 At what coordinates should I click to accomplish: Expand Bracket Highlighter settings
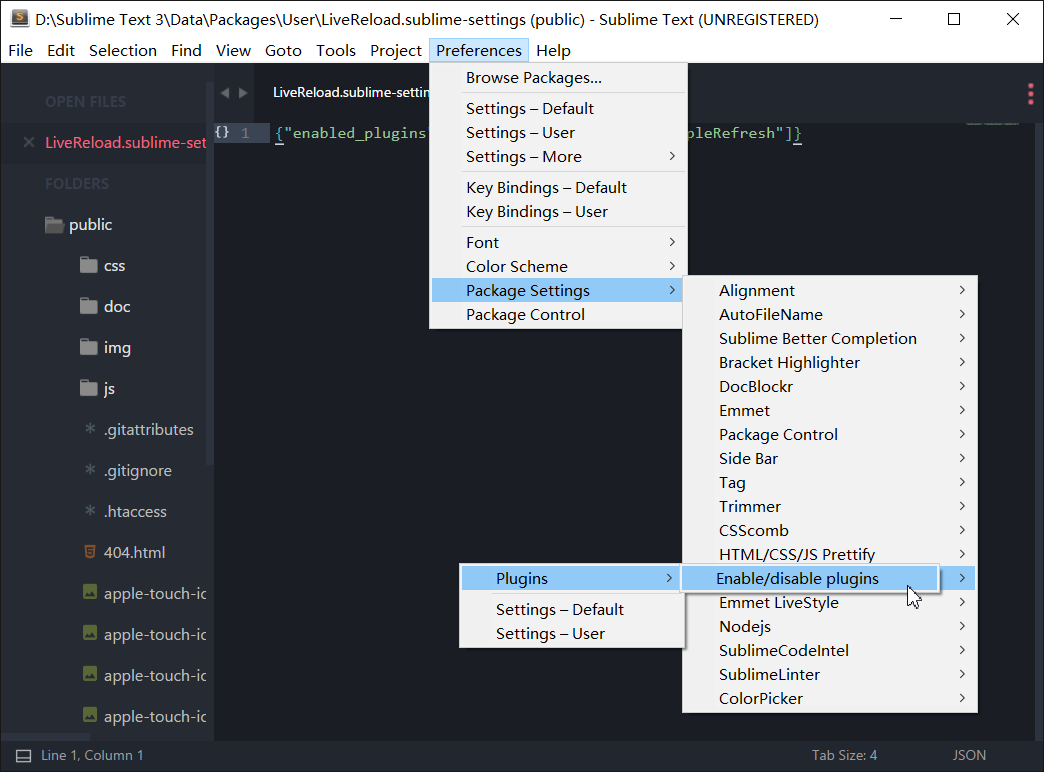click(x=830, y=362)
